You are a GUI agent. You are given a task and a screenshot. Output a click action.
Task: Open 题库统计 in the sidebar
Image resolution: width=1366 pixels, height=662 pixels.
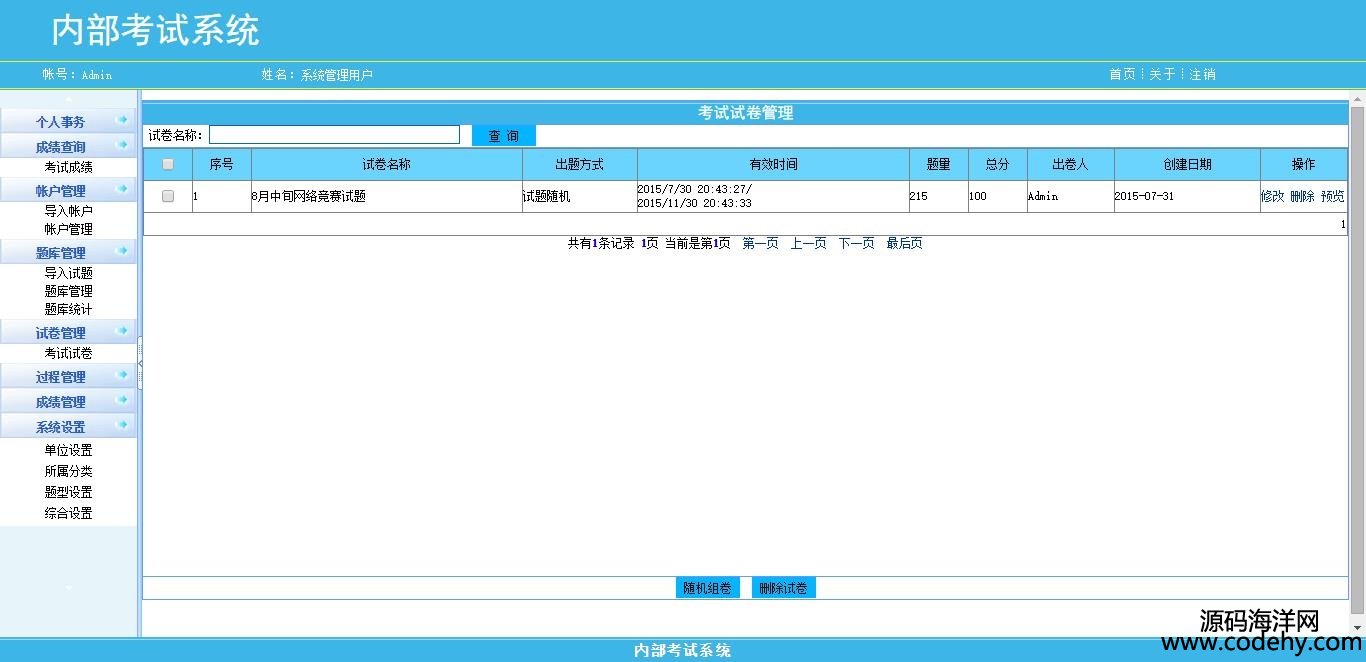(x=68, y=309)
